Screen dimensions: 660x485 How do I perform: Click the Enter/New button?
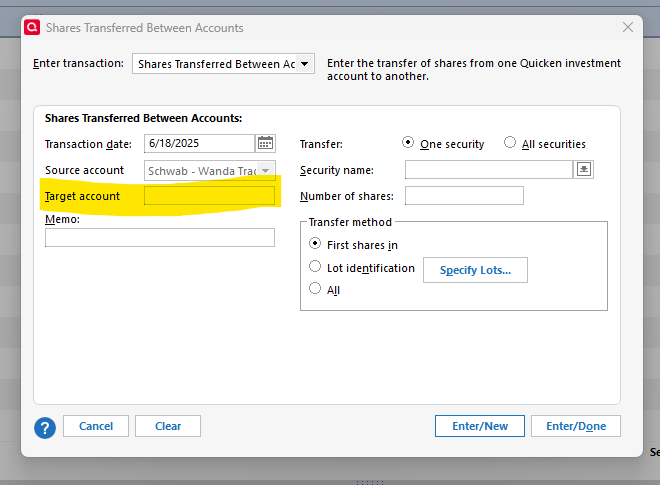tap(480, 426)
